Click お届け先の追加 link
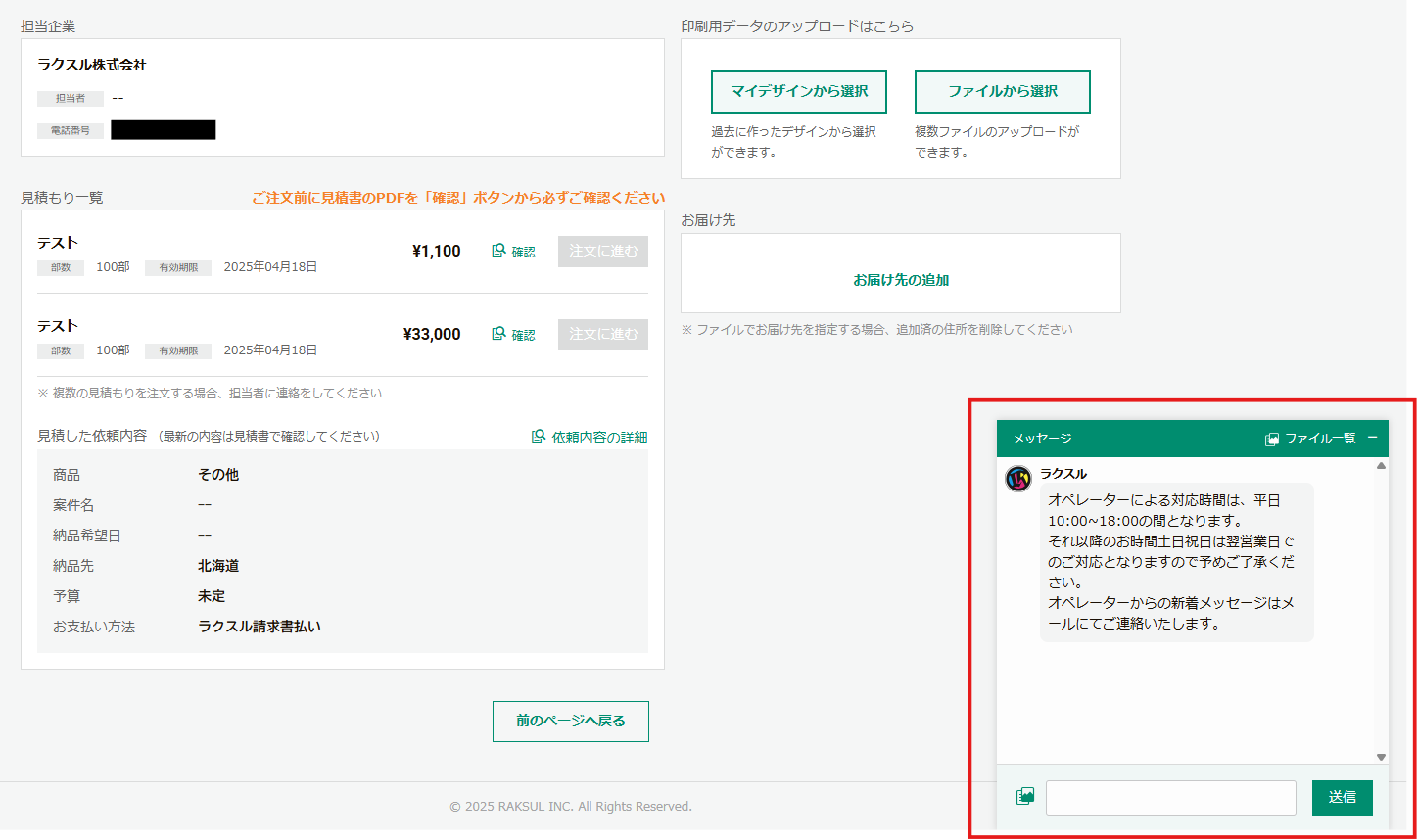This screenshot has height=840, width=1417. coord(901,280)
